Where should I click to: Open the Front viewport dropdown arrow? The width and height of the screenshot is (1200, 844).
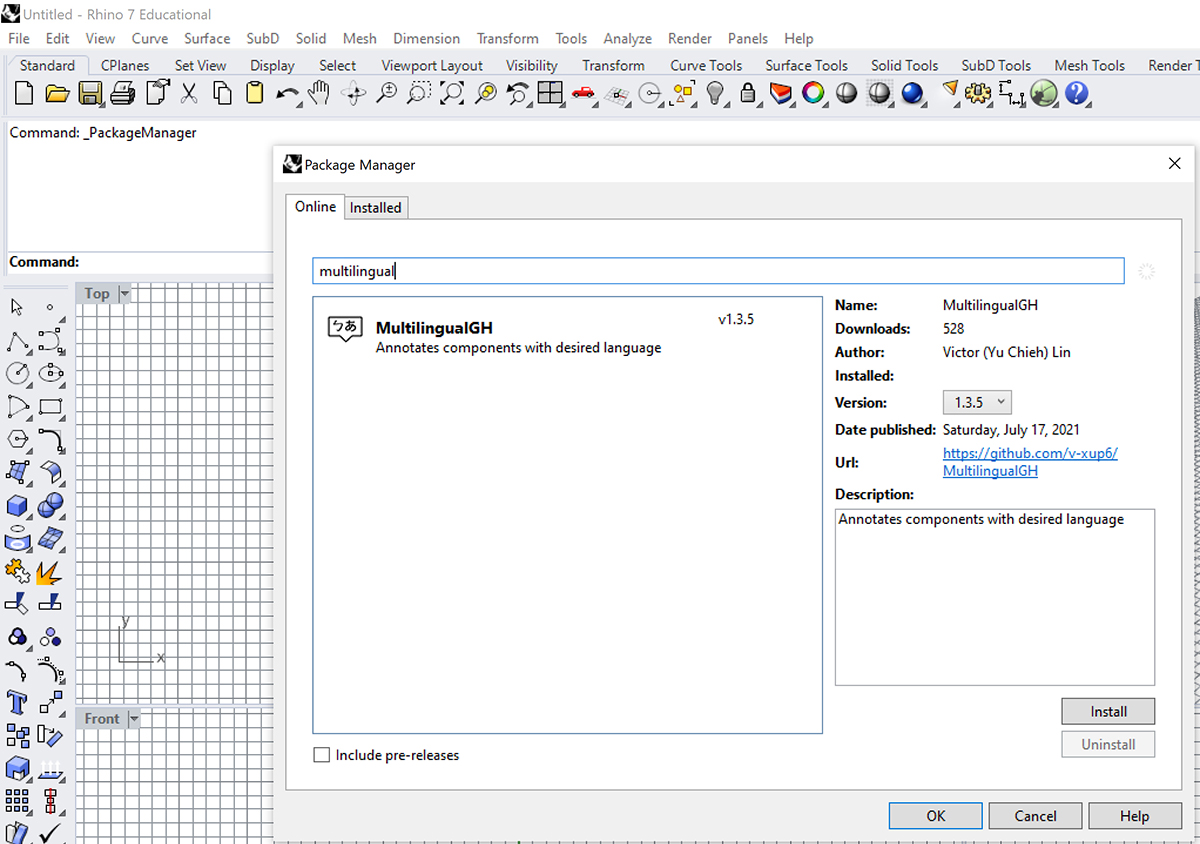coord(134,719)
